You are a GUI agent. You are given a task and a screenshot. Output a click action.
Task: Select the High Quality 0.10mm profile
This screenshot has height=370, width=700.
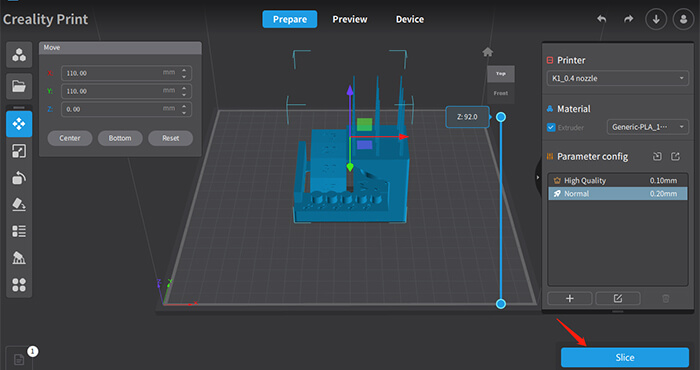tap(617, 180)
